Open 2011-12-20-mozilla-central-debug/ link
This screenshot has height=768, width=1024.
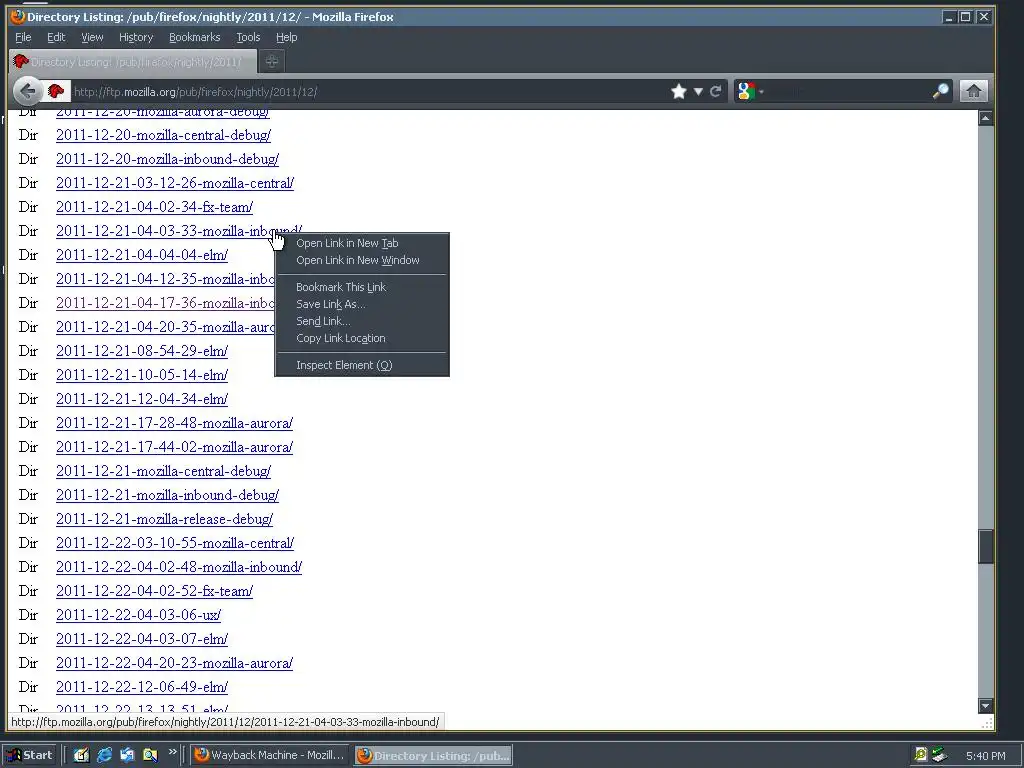163,135
